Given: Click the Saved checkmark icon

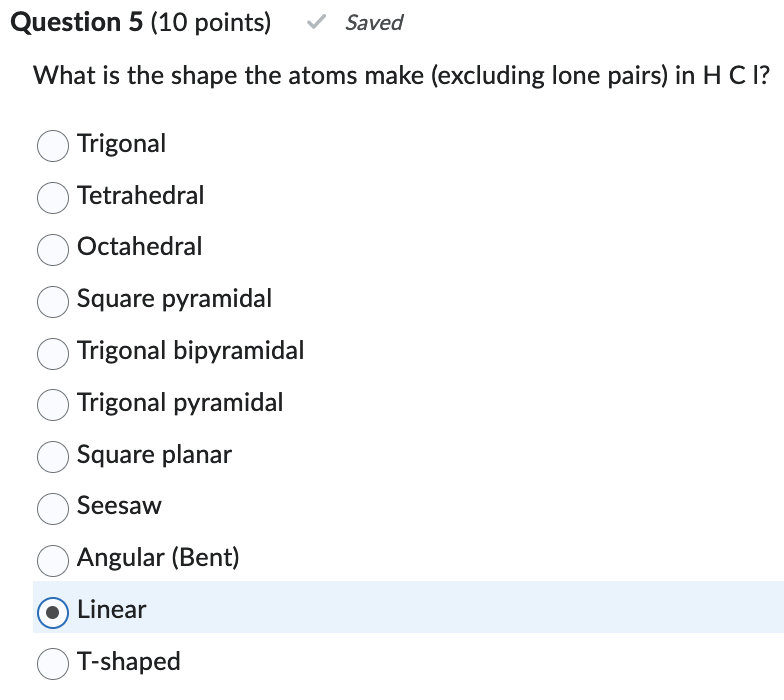Looking at the screenshot, I should [316, 23].
